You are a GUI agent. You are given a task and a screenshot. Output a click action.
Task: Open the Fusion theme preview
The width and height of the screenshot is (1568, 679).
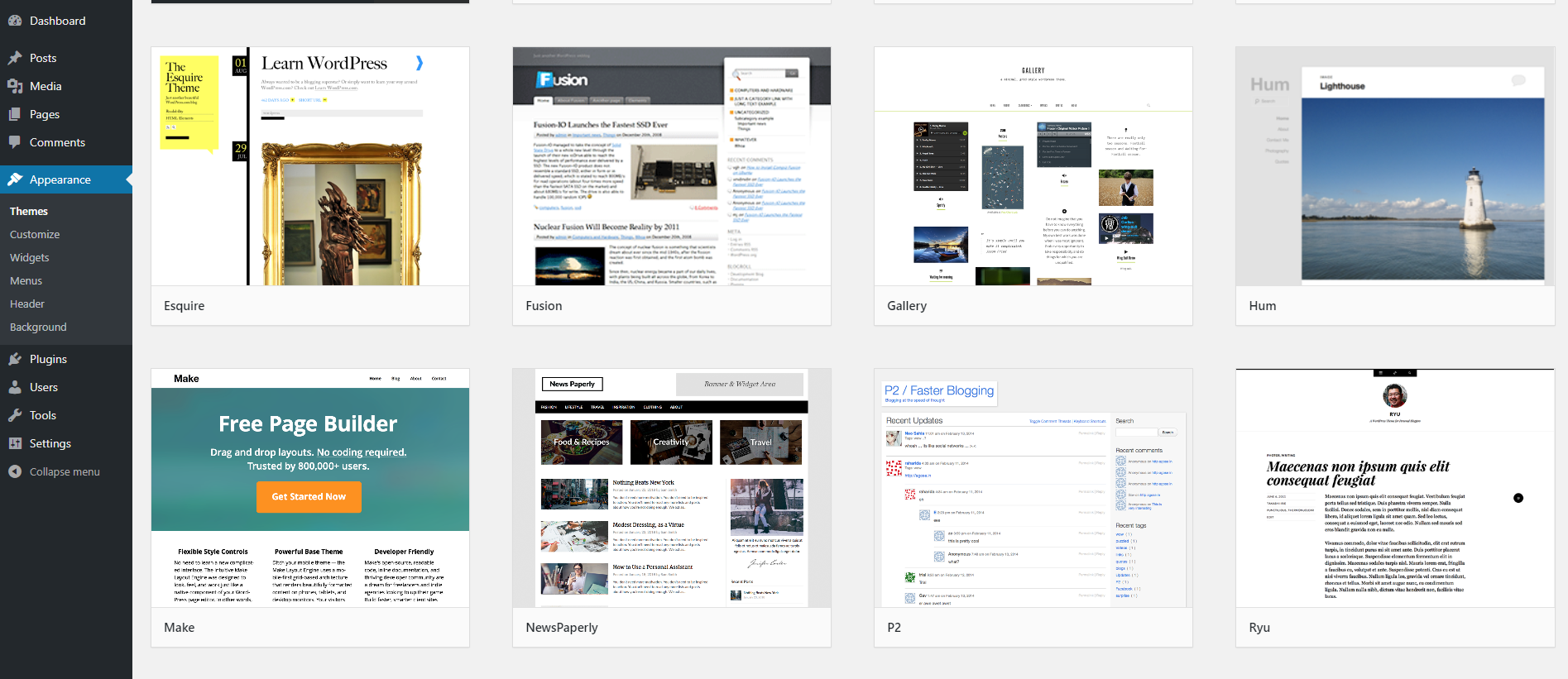click(672, 166)
